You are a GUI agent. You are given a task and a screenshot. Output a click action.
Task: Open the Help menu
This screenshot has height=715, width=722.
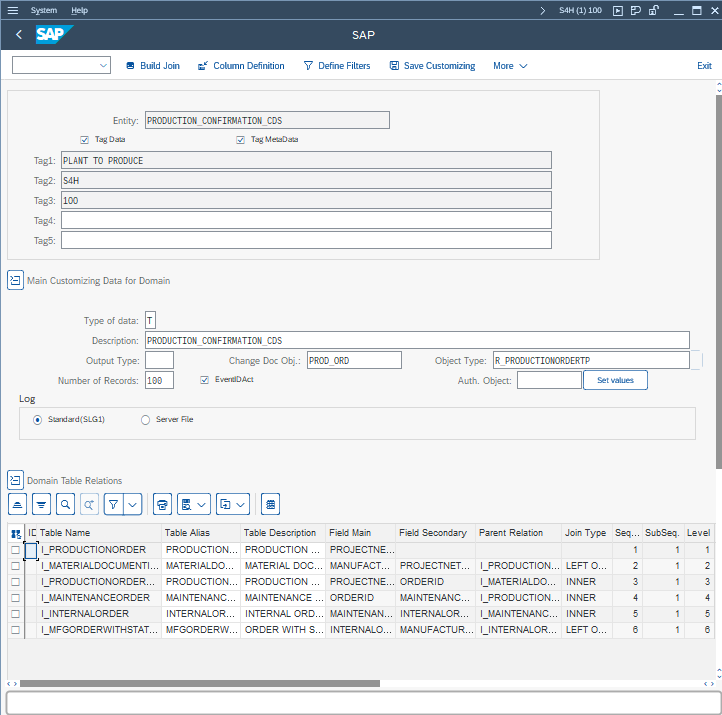pos(80,10)
